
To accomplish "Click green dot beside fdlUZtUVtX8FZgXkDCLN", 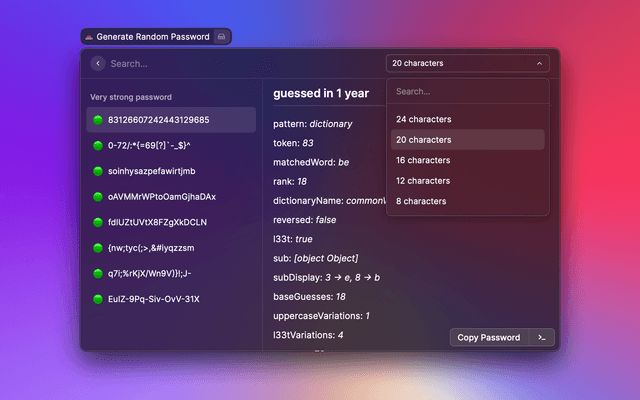I will [98, 222].
